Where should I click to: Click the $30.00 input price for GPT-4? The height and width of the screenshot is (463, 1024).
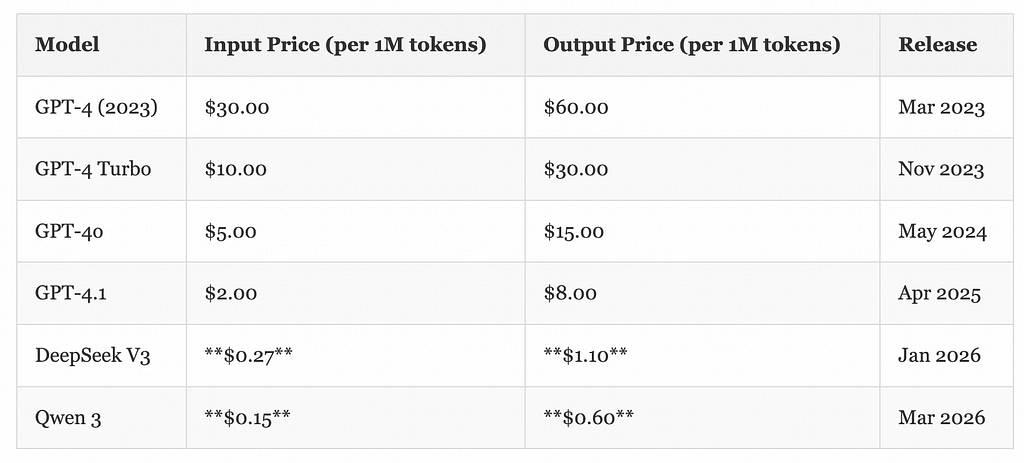(x=236, y=107)
